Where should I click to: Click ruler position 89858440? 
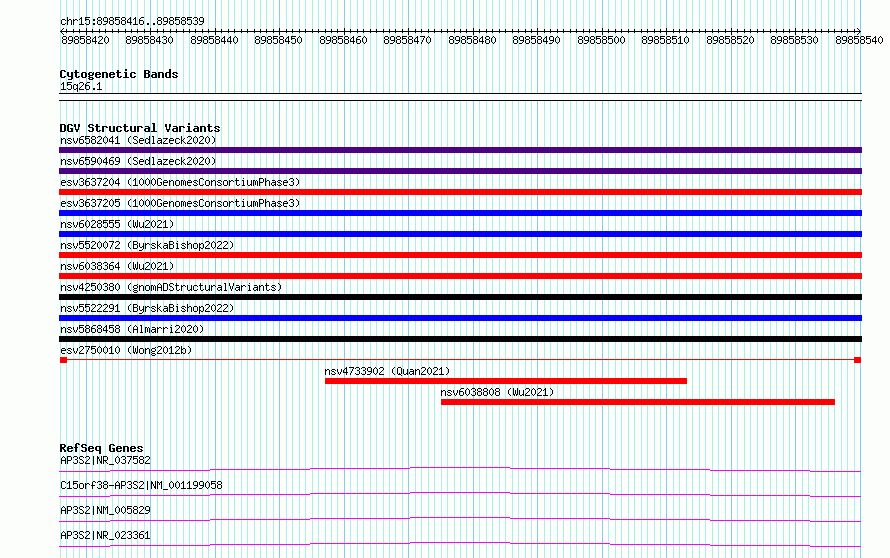click(x=214, y=40)
